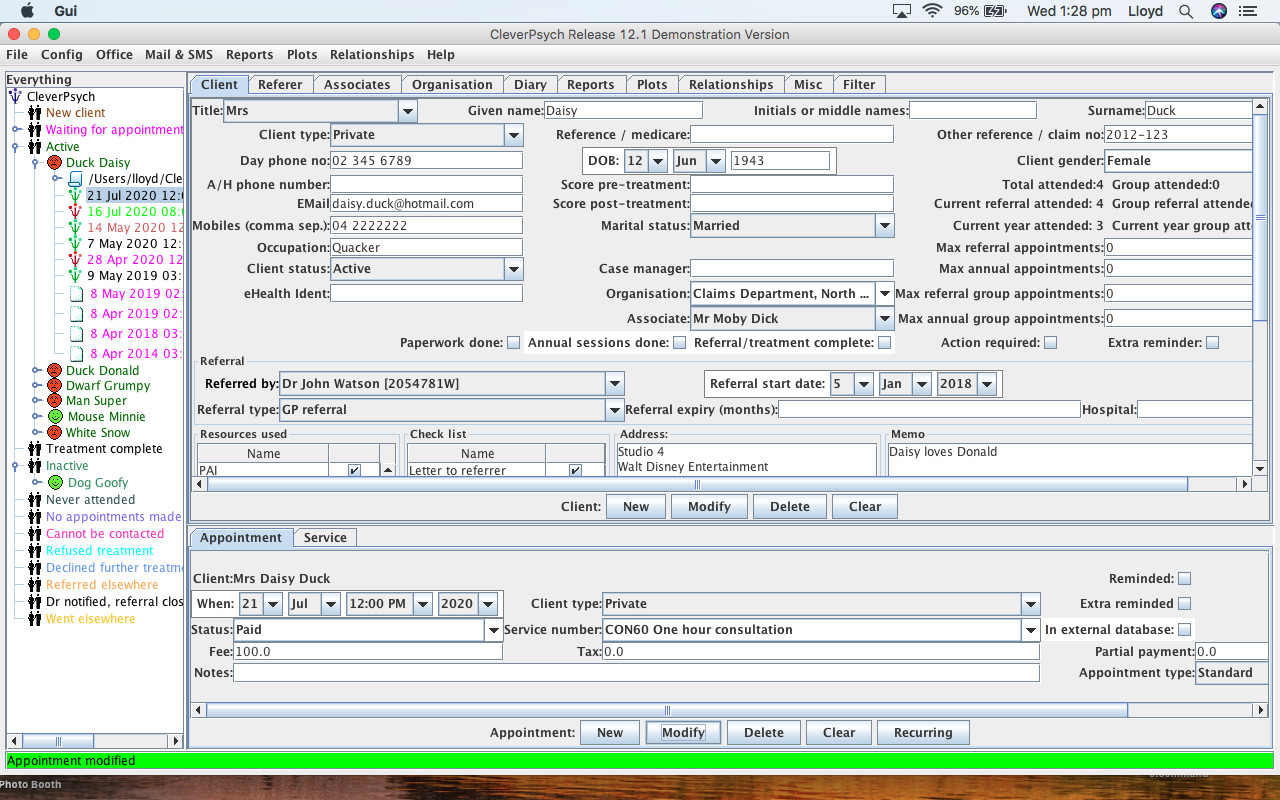Image resolution: width=1280 pixels, height=800 pixels.
Task: Open the Marital status dropdown
Action: tap(884, 226)
